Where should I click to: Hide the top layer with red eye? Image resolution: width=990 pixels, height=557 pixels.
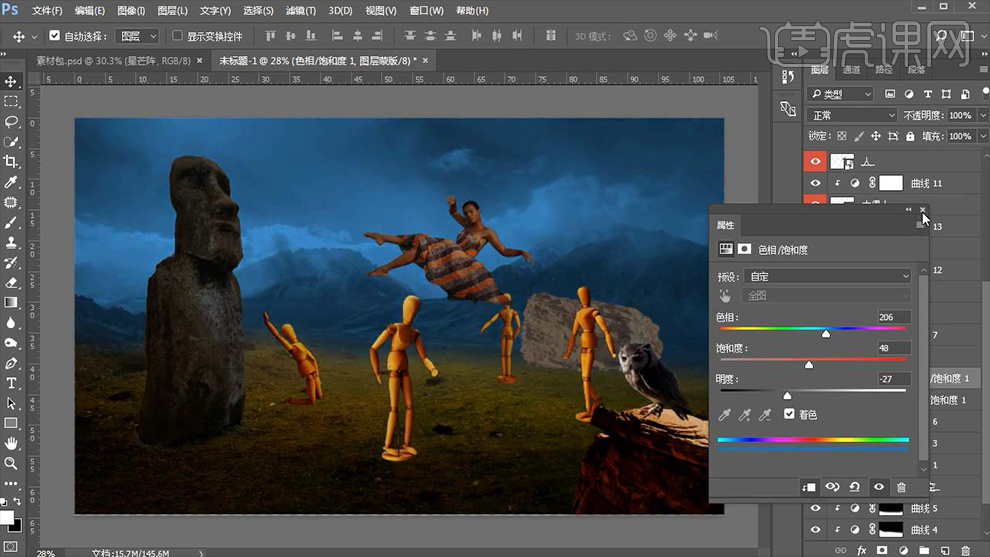[x=815, y=162]
